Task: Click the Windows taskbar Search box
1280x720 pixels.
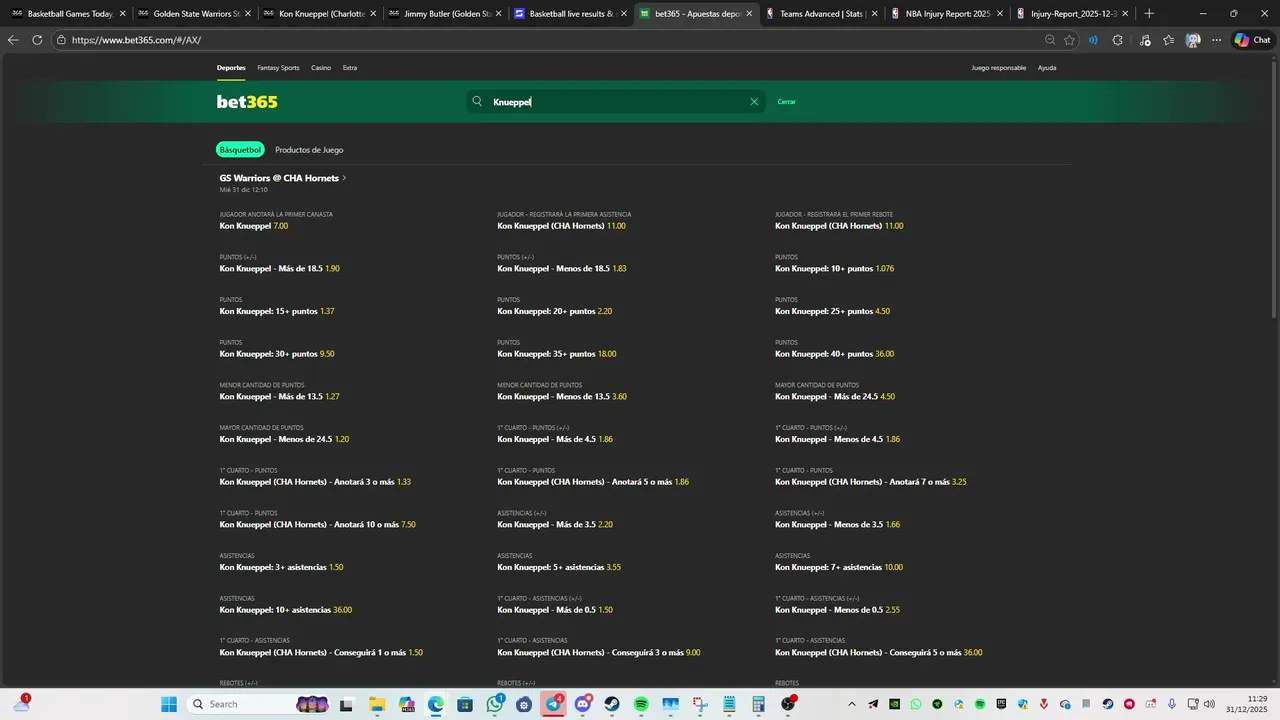Action: pyautogui.click(x=258, y=704)
